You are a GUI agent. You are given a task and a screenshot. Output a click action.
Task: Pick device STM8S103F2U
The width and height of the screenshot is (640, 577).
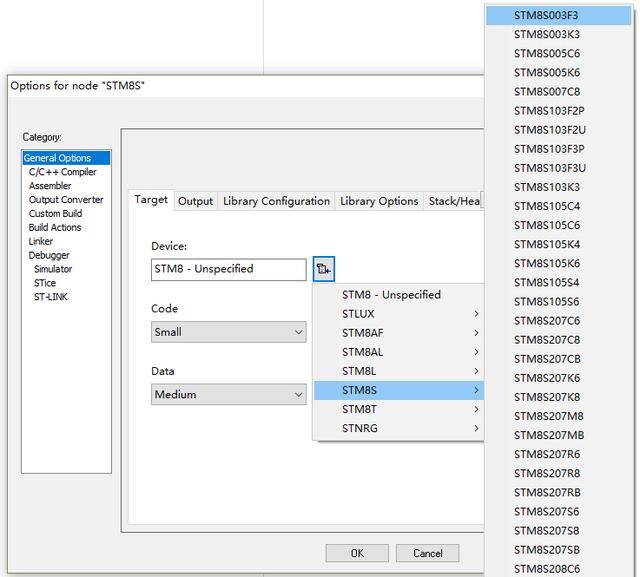pos(558,130)
